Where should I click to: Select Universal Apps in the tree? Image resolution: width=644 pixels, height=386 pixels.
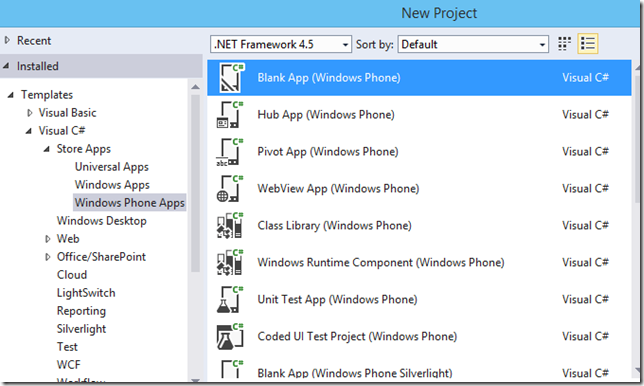112,167
